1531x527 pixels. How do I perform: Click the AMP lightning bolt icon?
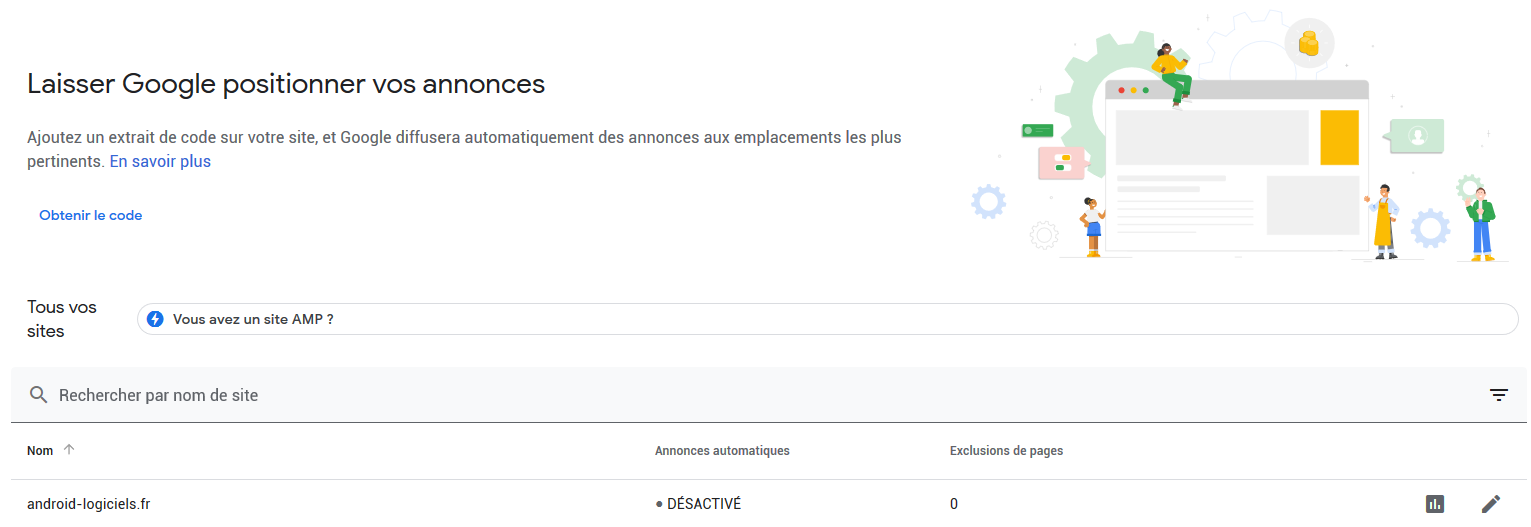[155, 319]
